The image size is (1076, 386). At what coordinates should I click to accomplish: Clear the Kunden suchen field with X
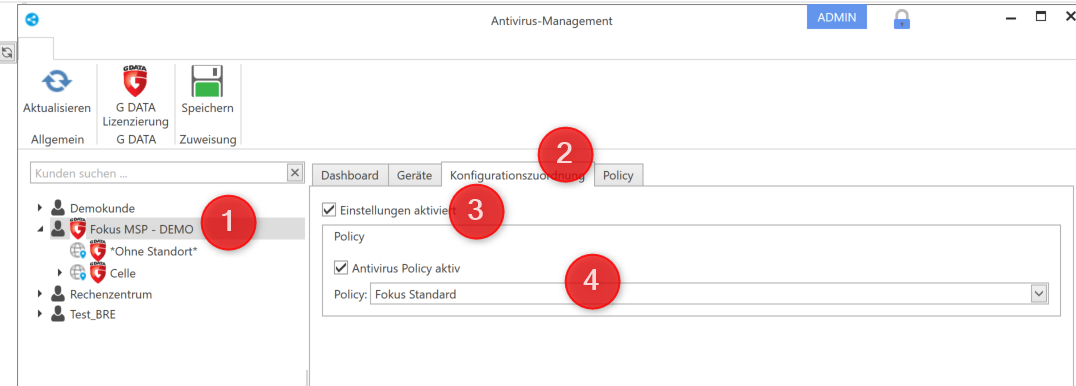point(295,173)
